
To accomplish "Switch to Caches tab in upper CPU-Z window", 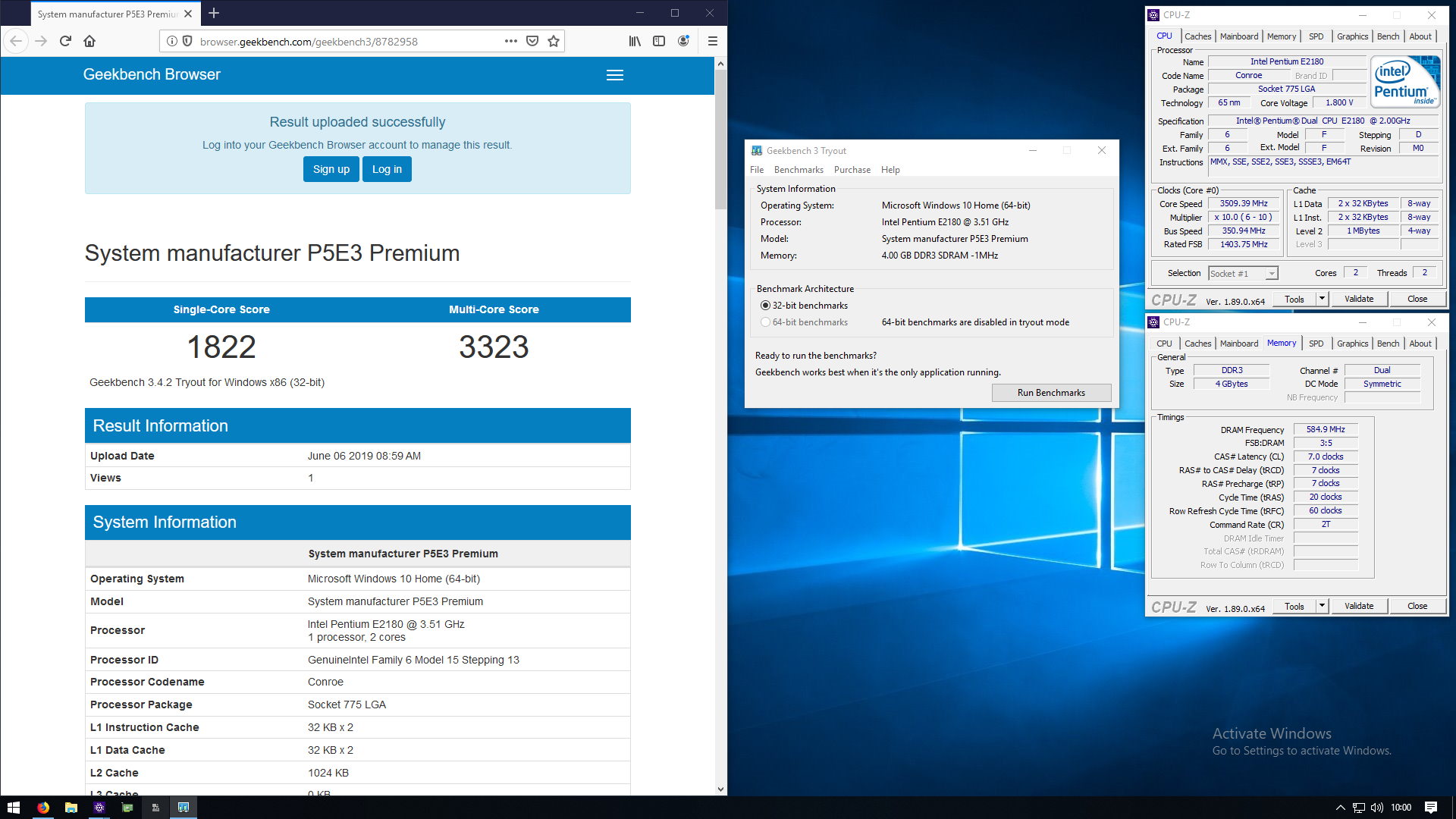I will point(1197,36).
